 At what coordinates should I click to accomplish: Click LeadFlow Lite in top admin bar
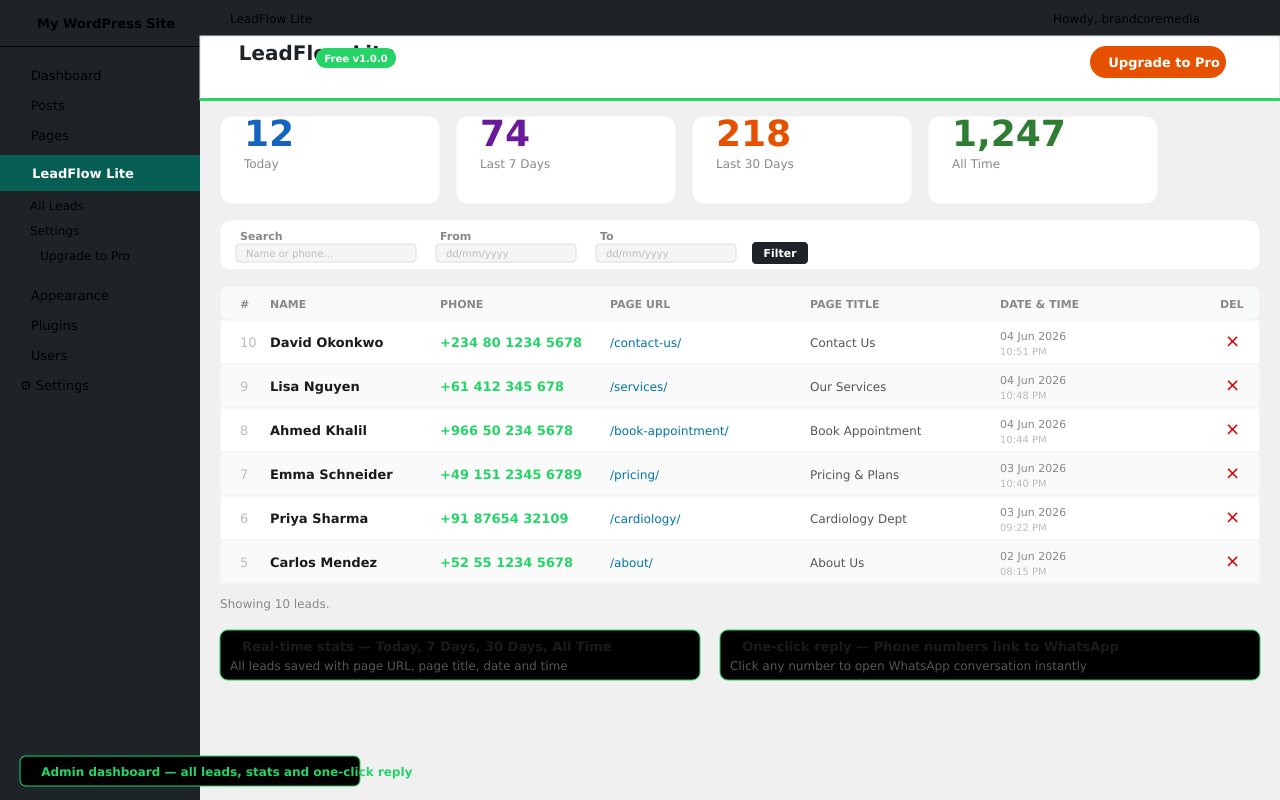click(271, 19)
